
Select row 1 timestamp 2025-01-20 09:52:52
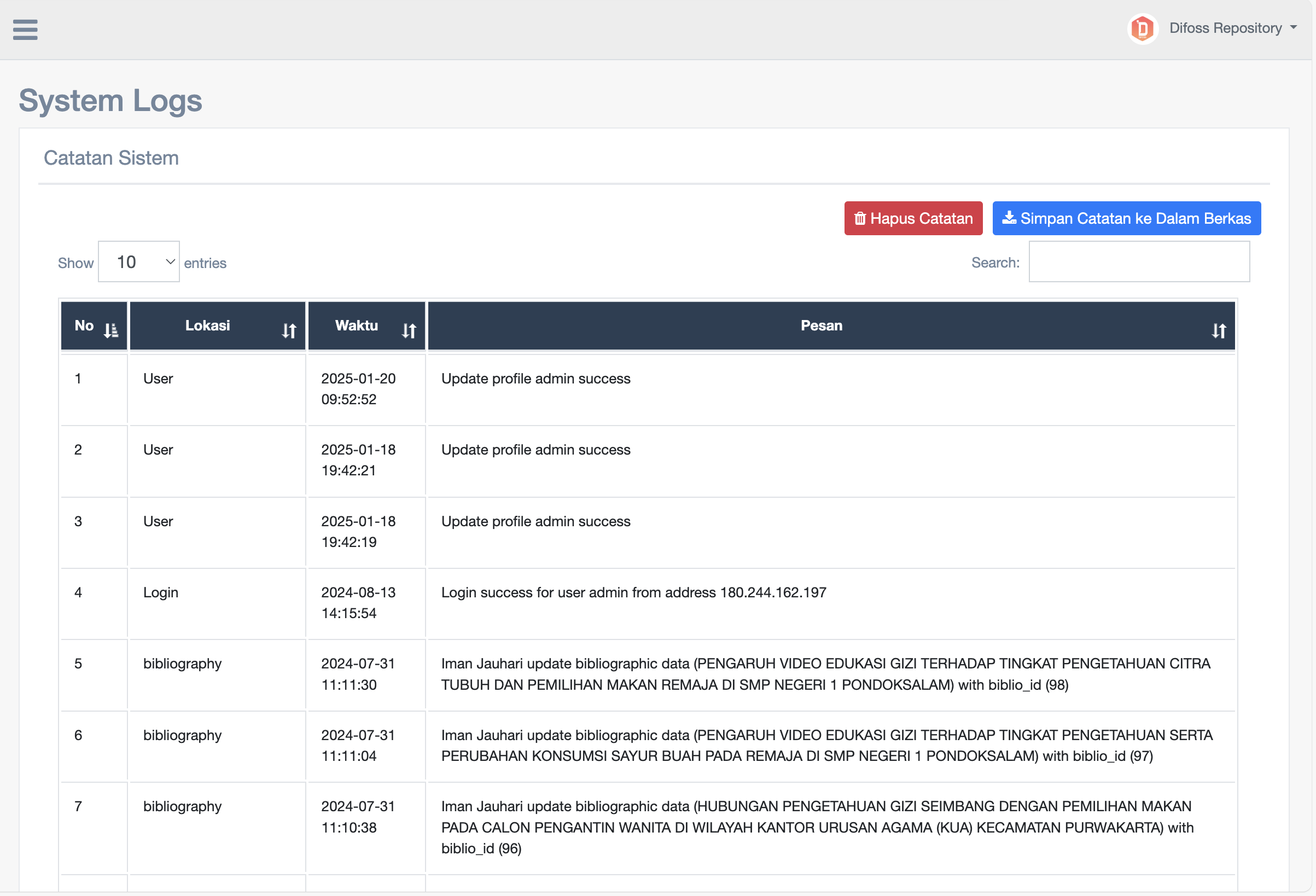pyautogui.click(x=358, y=388)
